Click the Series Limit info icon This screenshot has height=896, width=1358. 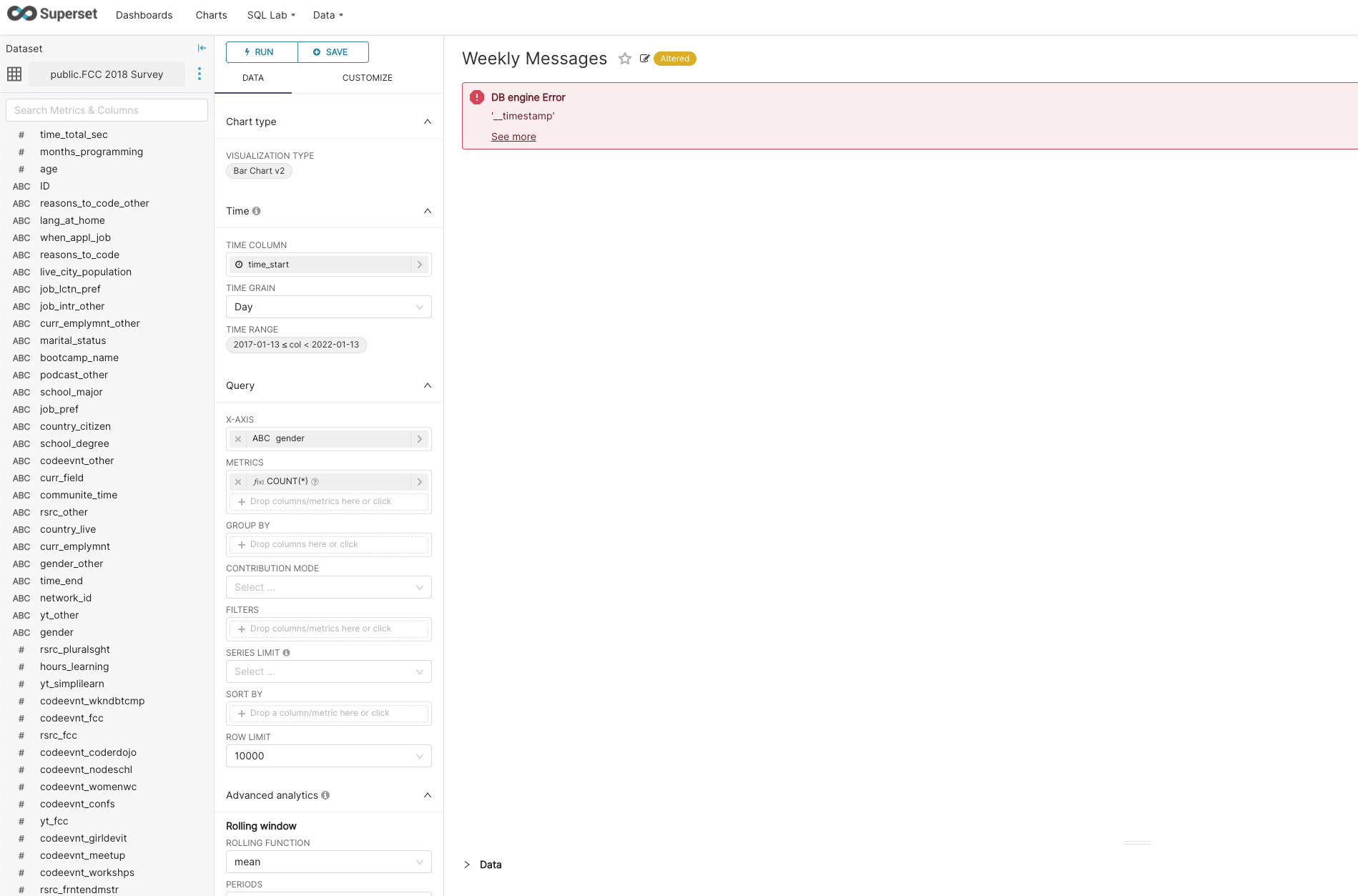(x=287, y=653)
